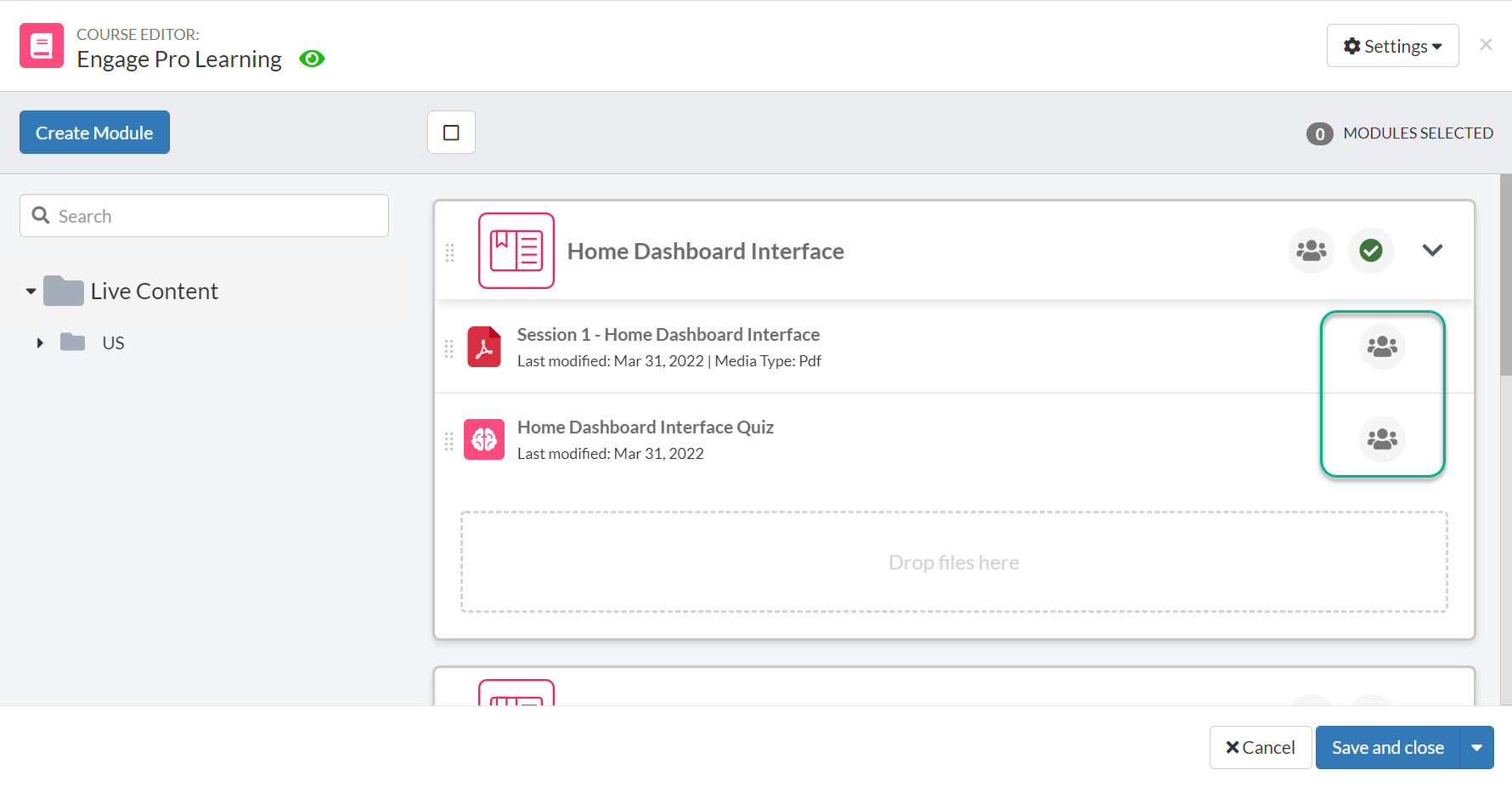Screen dimensions: 1512x787
Task: Collapse the Live Content folder arrow
Action: click(31, 292)
